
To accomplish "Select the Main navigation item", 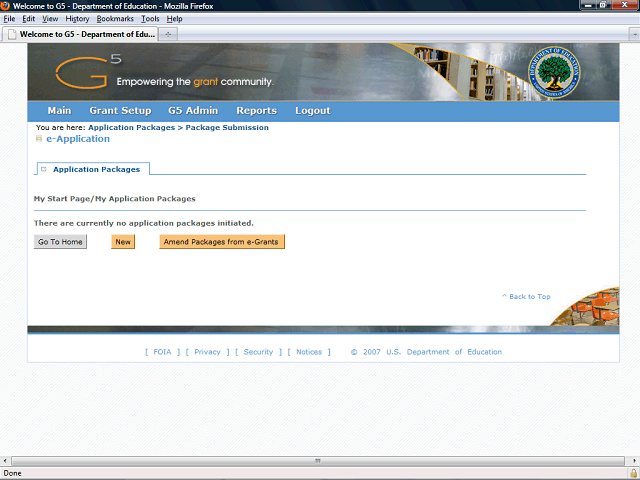I will 59,111.
